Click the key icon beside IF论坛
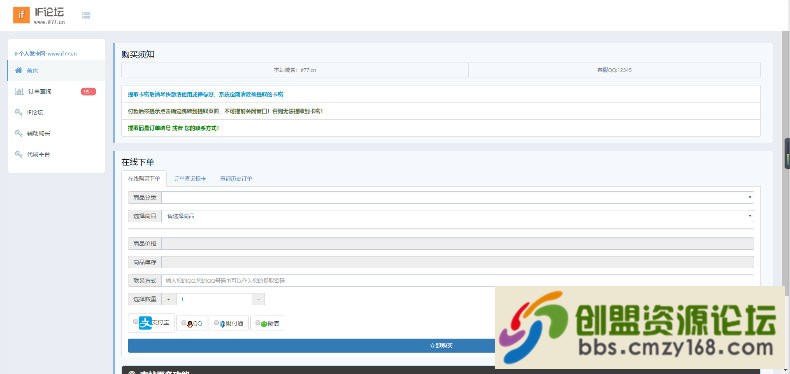This screenshot has width=790, height=374. (19, 112)
